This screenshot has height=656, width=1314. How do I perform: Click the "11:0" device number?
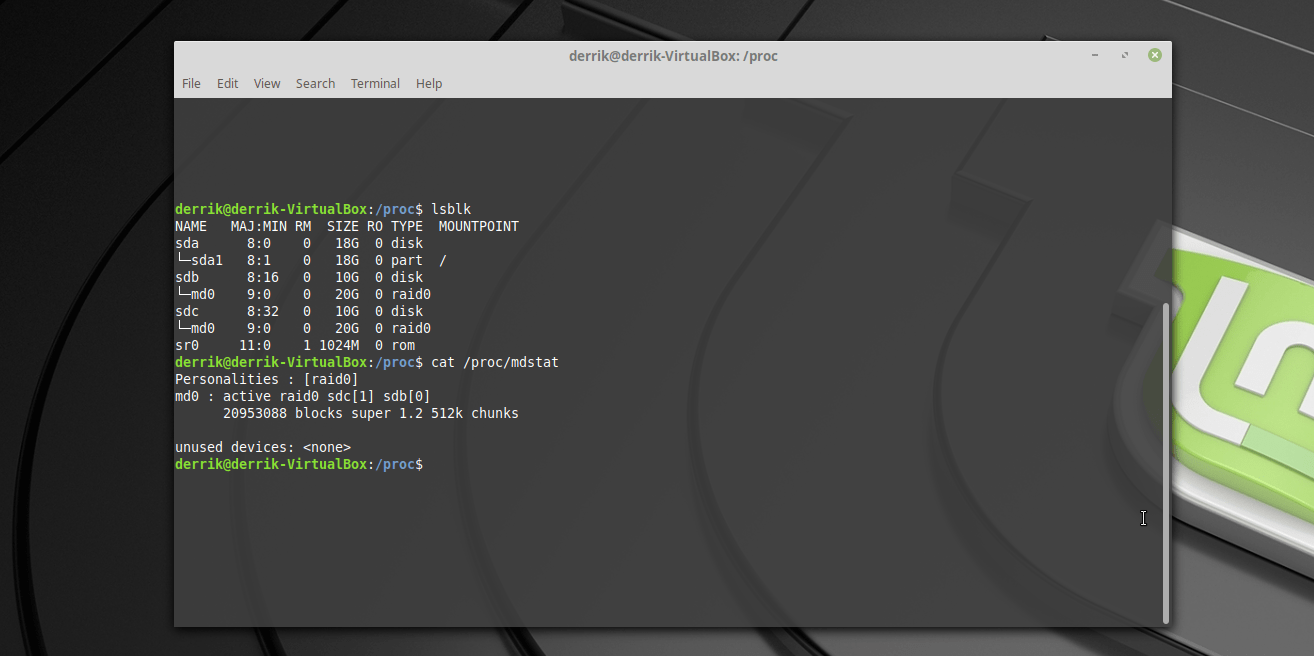pyautogui.click(x=255, y=345)
